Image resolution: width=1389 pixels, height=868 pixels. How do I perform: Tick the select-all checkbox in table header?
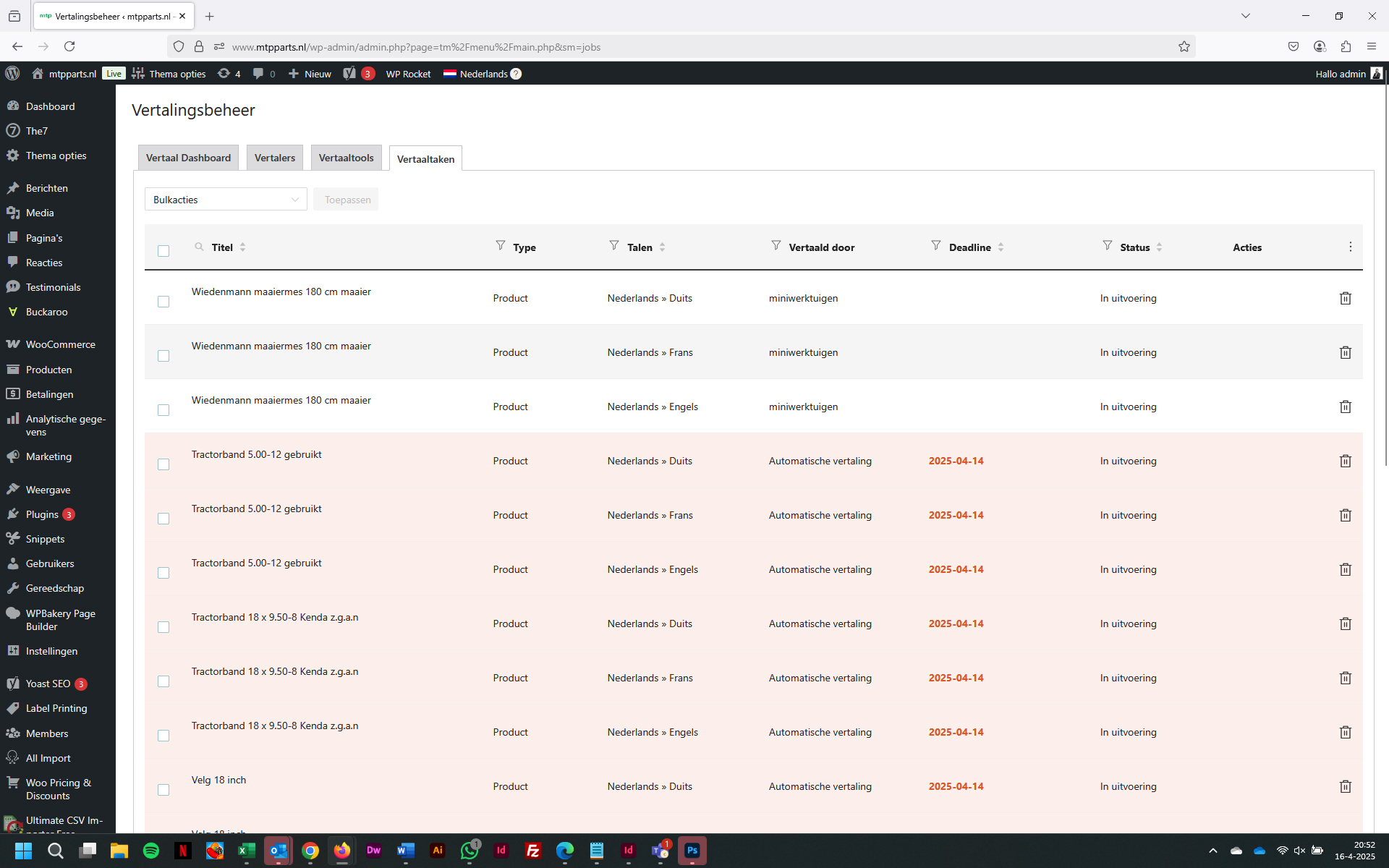(x=163, y=251)
